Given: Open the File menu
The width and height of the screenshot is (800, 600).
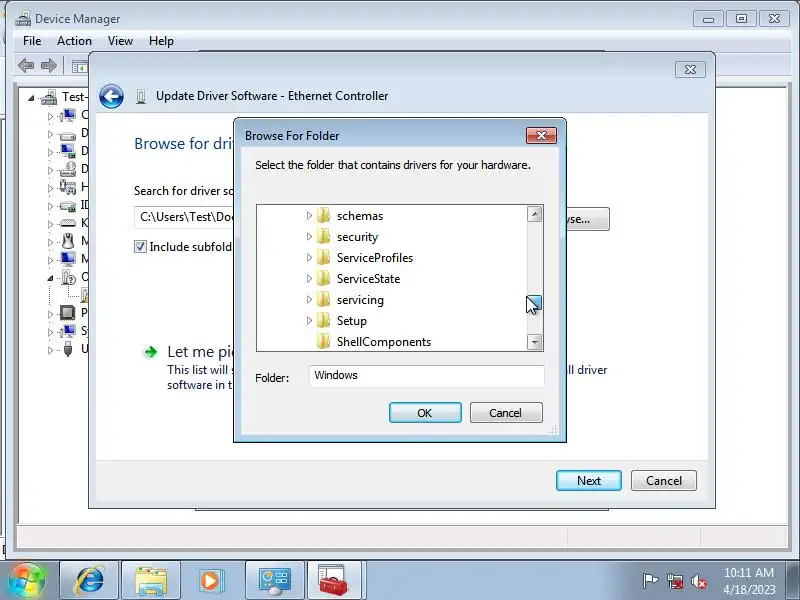Looking at the screenshot, I should pyautogui.click(x=32, y=41).
